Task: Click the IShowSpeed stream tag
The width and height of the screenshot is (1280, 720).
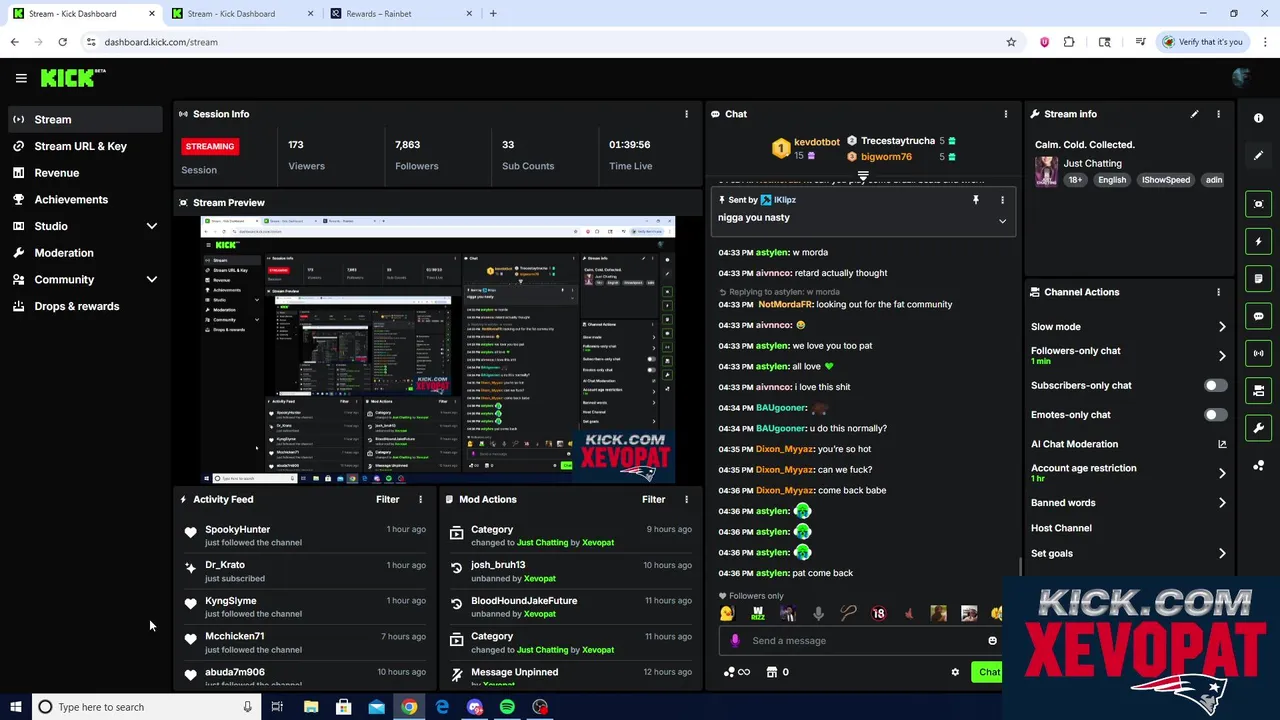Action: pos(1166,180)
